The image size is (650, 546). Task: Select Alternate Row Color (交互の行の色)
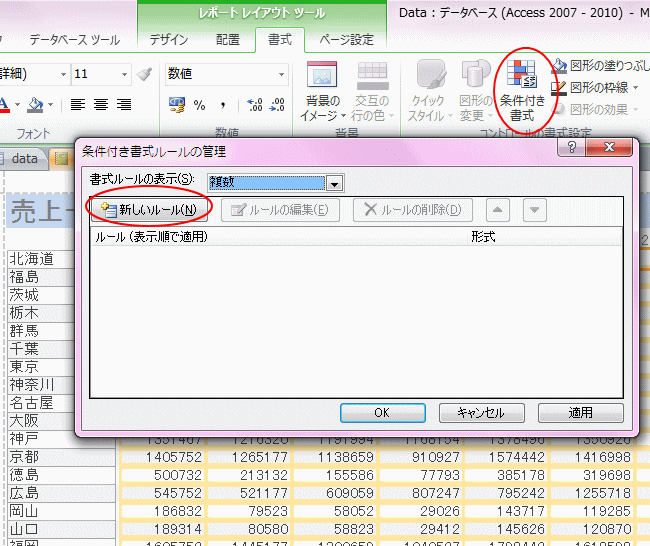372,91
